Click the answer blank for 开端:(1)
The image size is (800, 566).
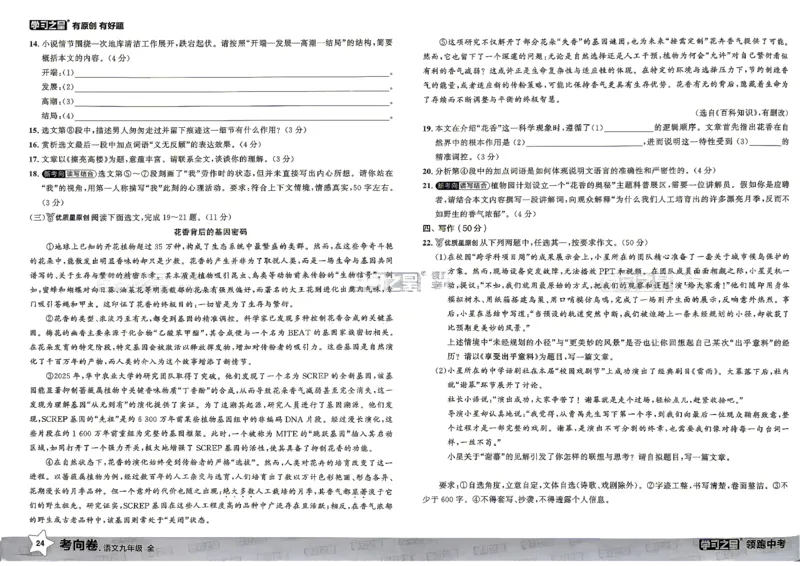tap(232, 72)
